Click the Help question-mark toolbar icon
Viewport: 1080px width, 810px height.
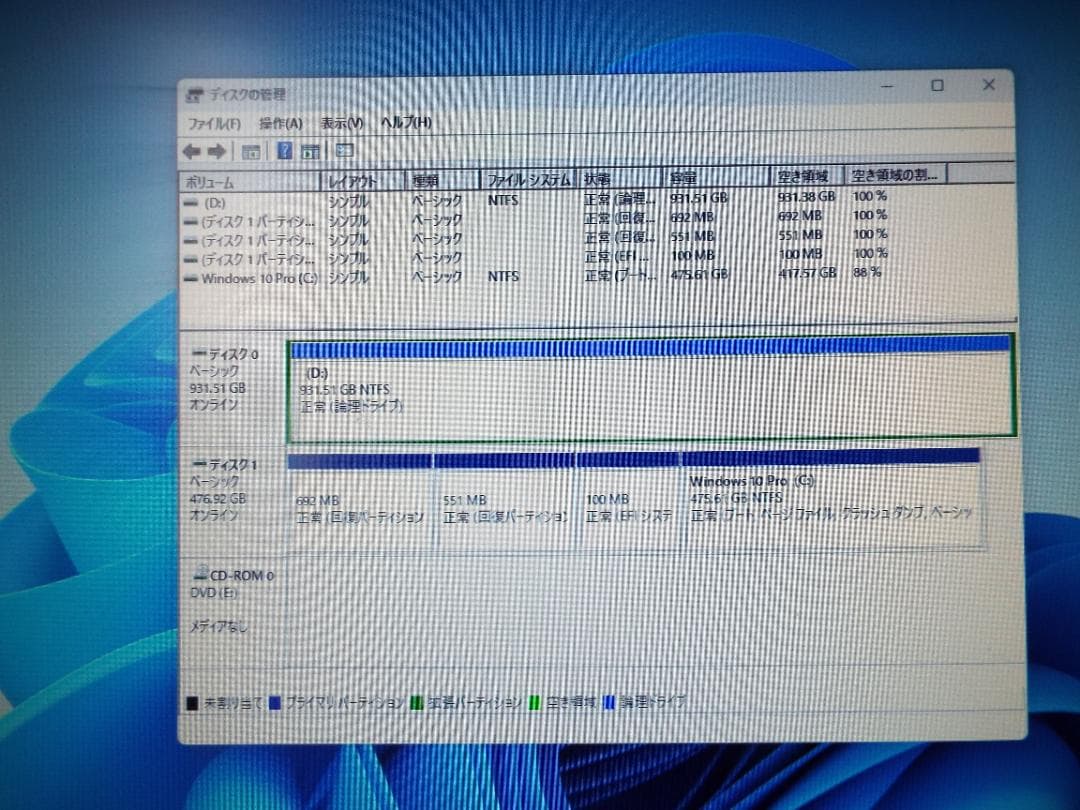[x=284, y=151]
